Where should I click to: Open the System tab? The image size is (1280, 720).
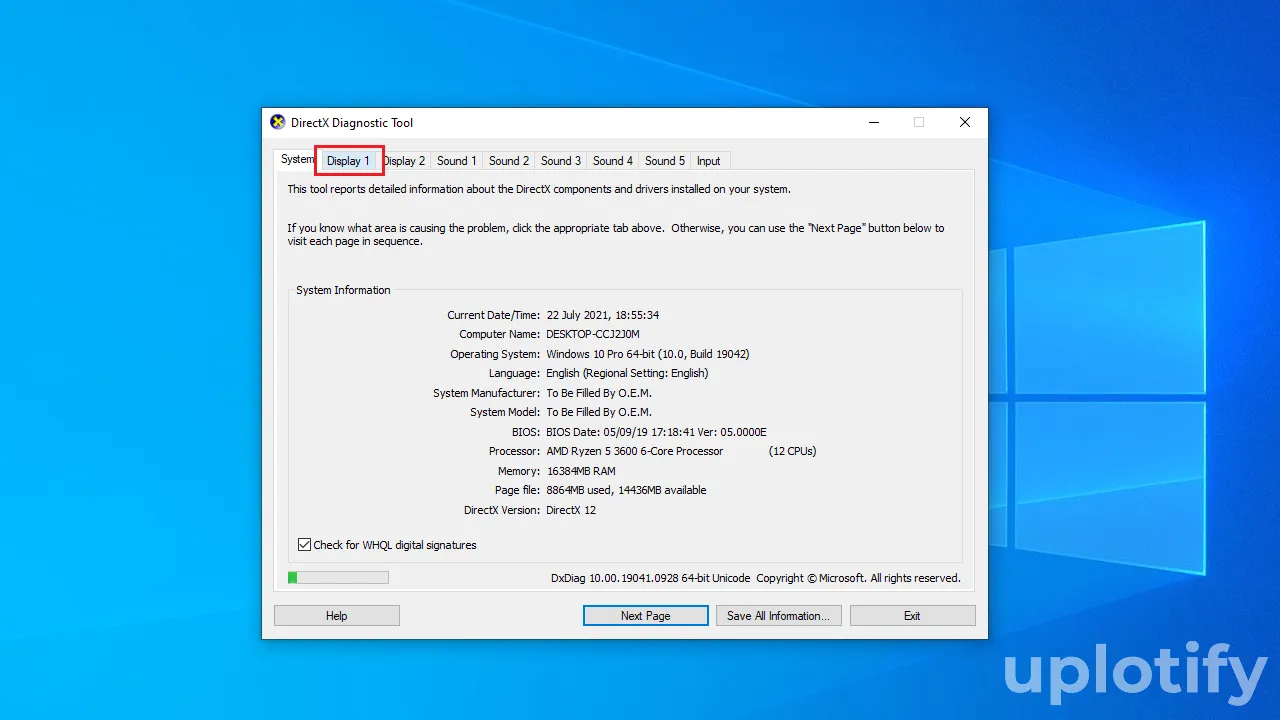click(x=296, y=159)
